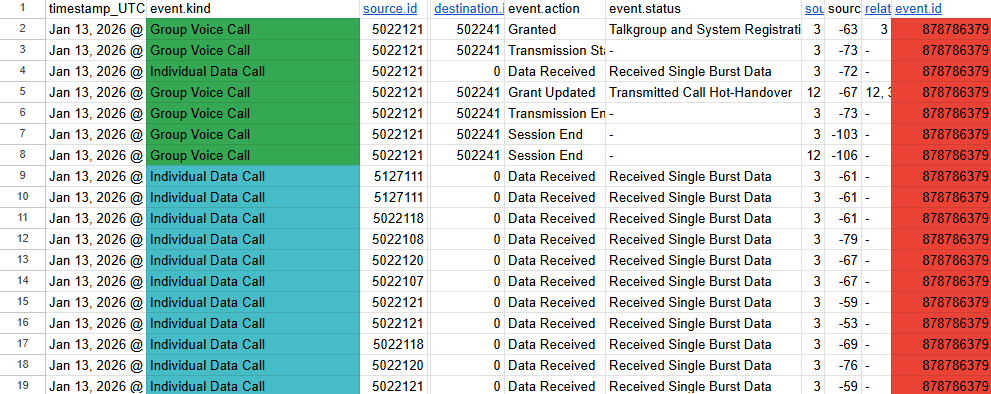Select the 12 sou cell in row 8

coord(813,156)
